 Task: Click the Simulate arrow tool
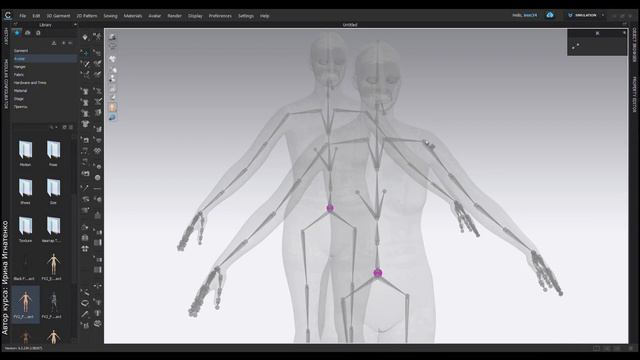pyautogui.click(x=85, y=37)
